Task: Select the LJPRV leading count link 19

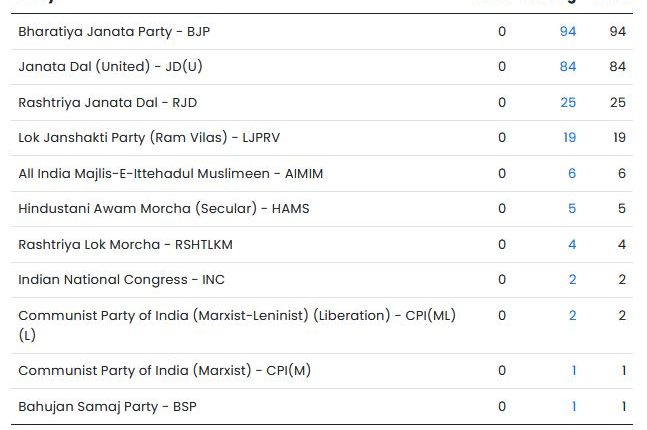Action: [x=568, y=138]
